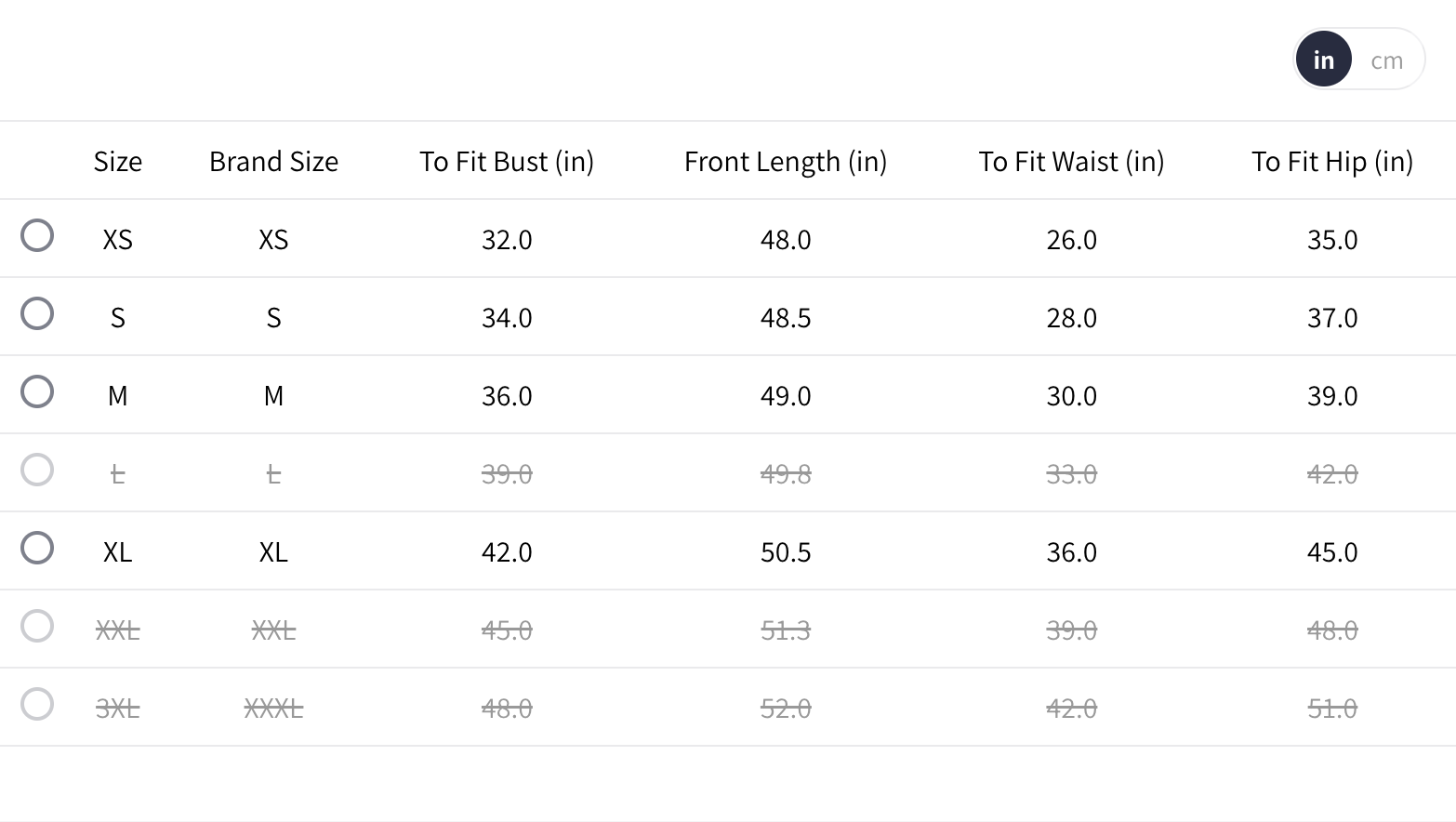
Task: Click the Size column header
Action: [x=118, y=162]
